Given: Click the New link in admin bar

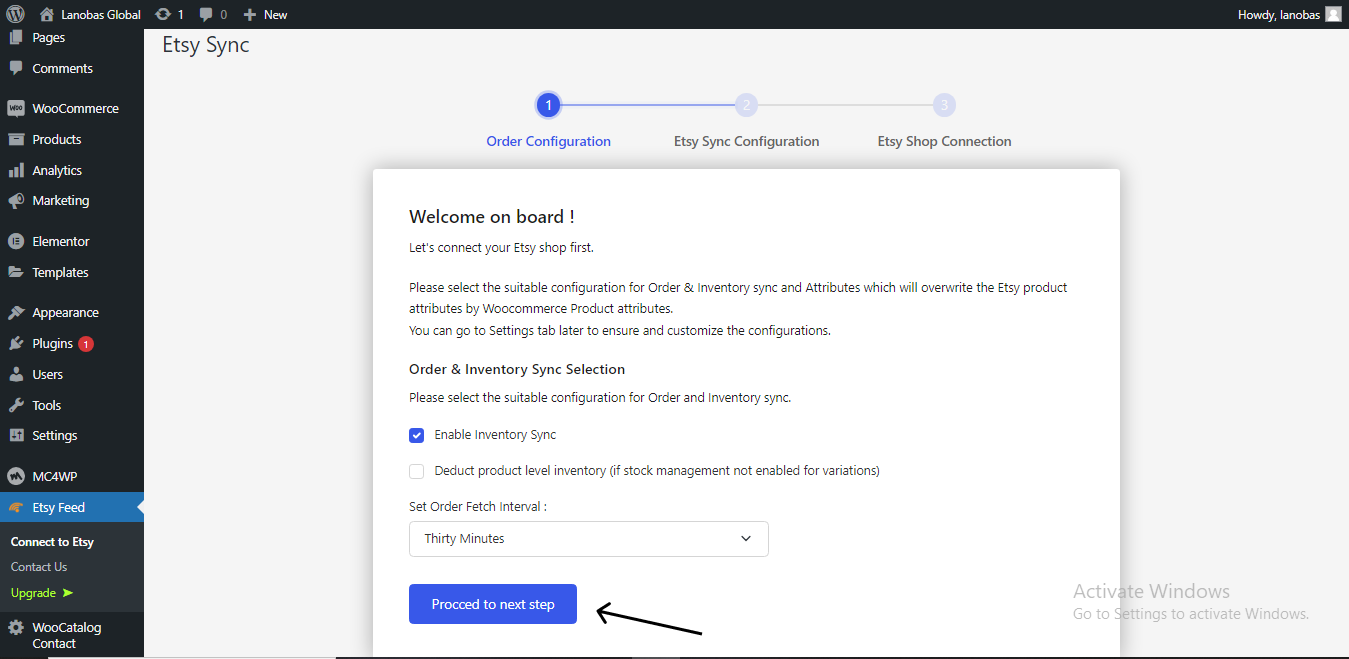Looking at the screenshot, I should [x=276, y=14].
